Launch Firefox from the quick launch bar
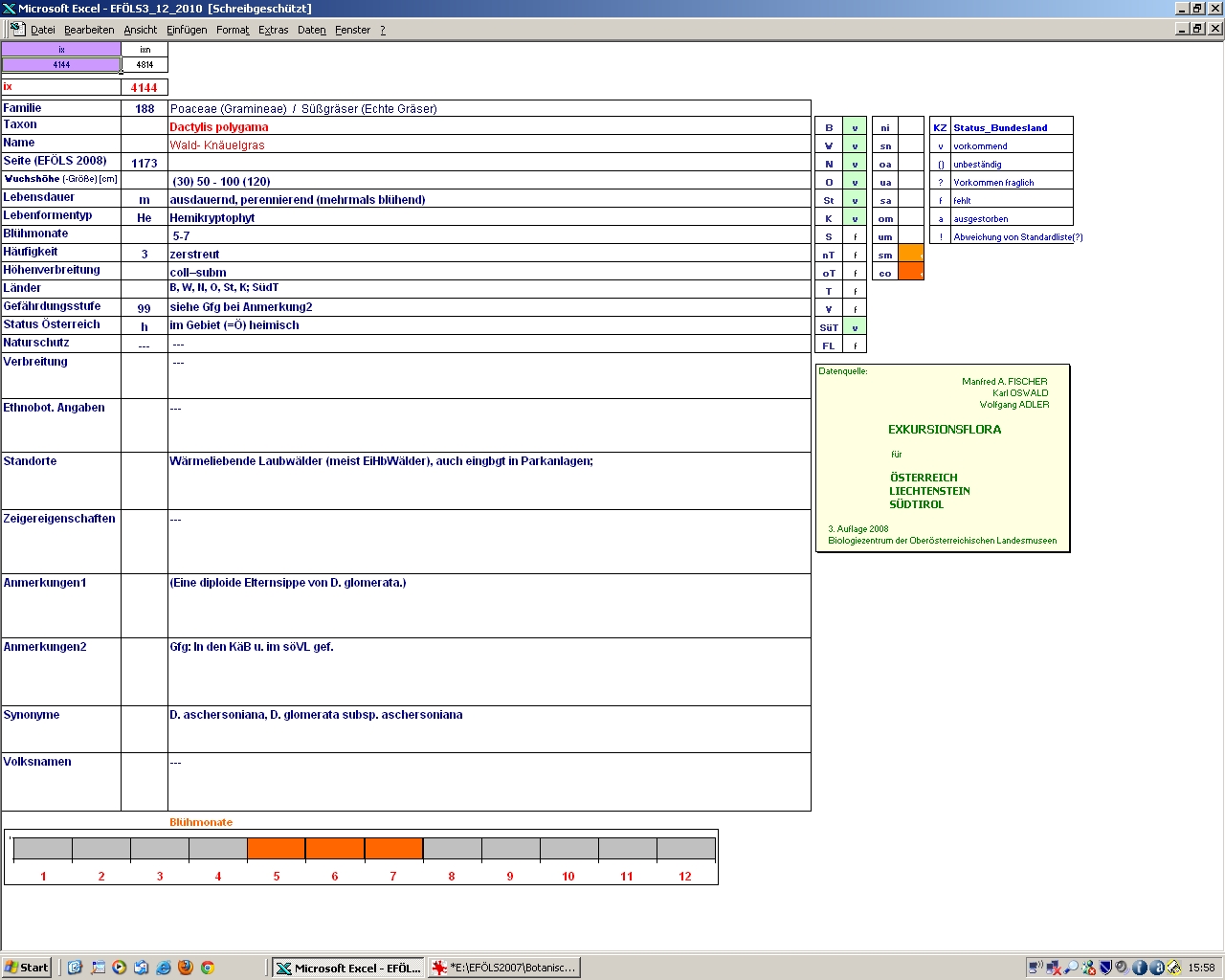The width and height of the screenshot is (1225, 980). [186, 968]
